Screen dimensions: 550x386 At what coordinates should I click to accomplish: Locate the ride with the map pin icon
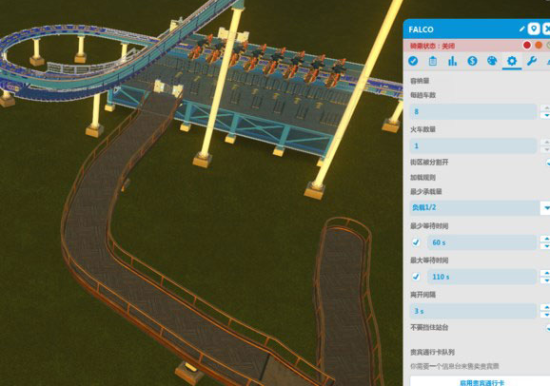point(534,29)
